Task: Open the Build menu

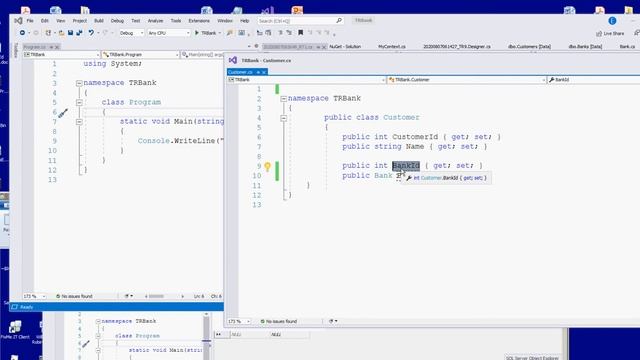Action: coord(99,21)
